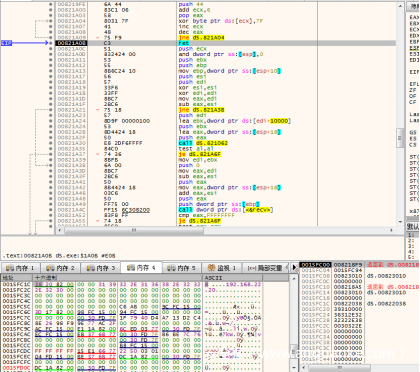Toggle breakpoint dot at address 00821A04

[x=51, y=21]
